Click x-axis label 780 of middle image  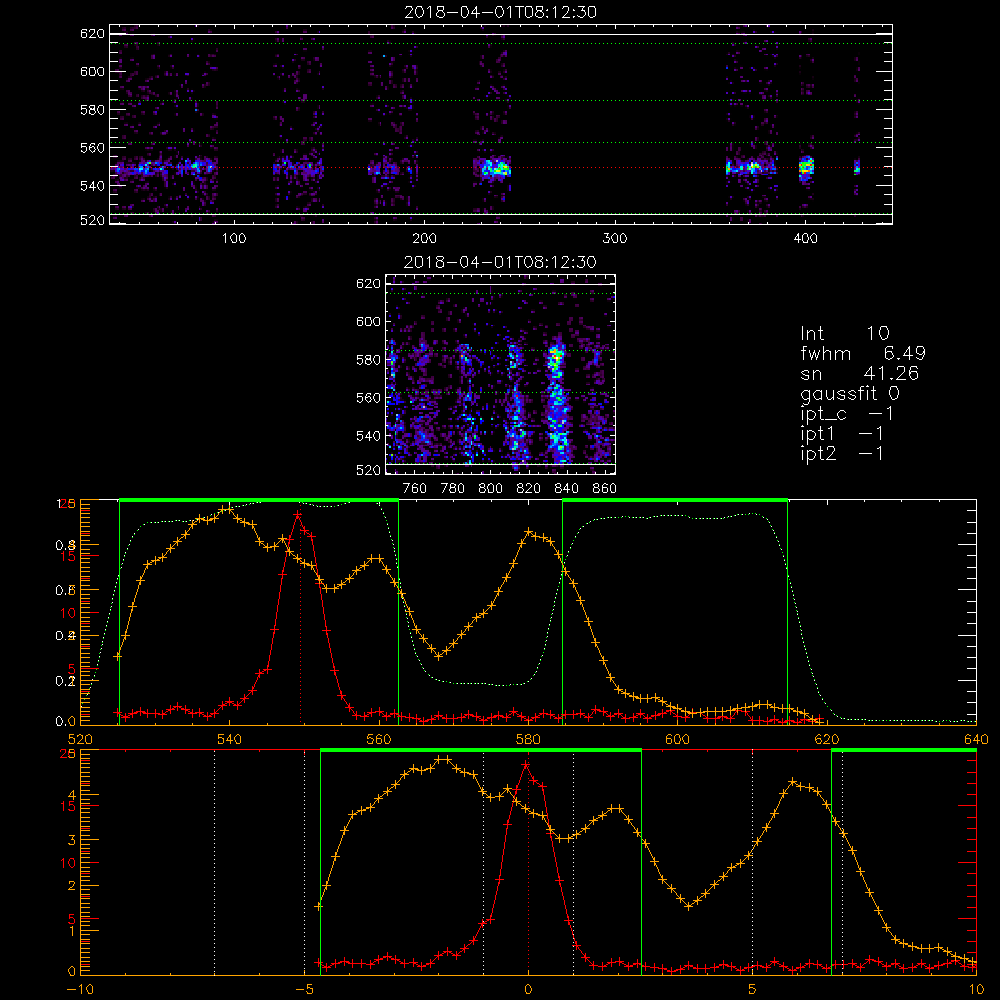(x=453, y=489)
